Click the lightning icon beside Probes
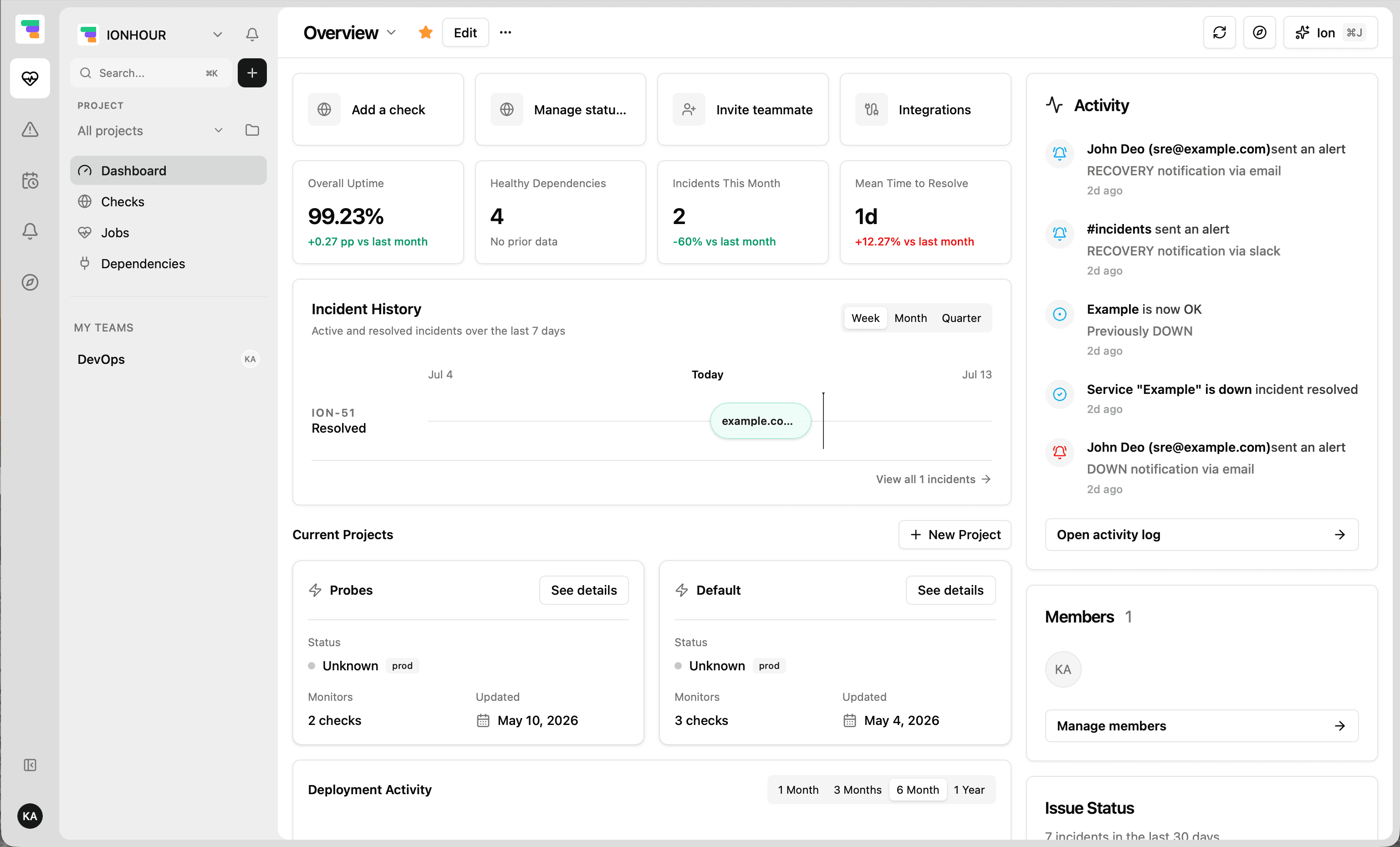The height and width of the screenshot is (847, 1400). (x=315, y=590)
